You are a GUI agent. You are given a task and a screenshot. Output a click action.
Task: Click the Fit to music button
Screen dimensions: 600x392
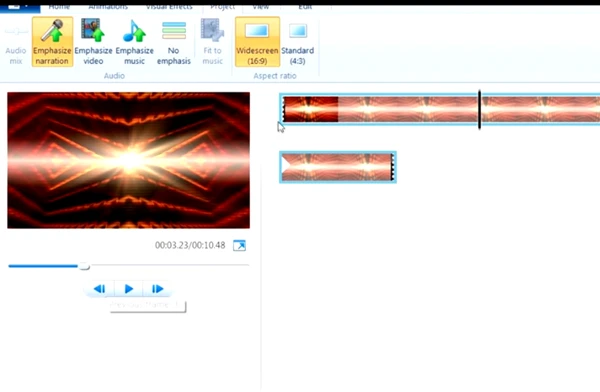click(212, 42)
